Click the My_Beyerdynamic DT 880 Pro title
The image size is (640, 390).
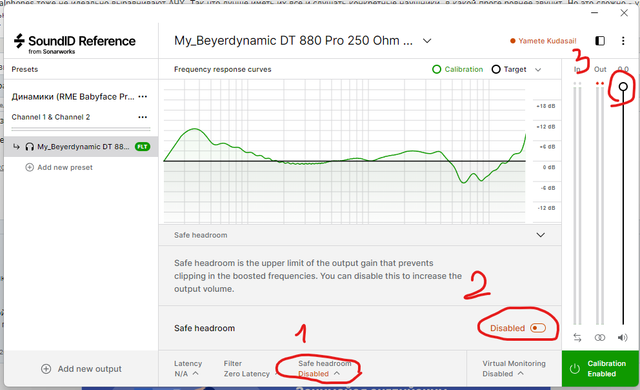click(x=293, y=41)
